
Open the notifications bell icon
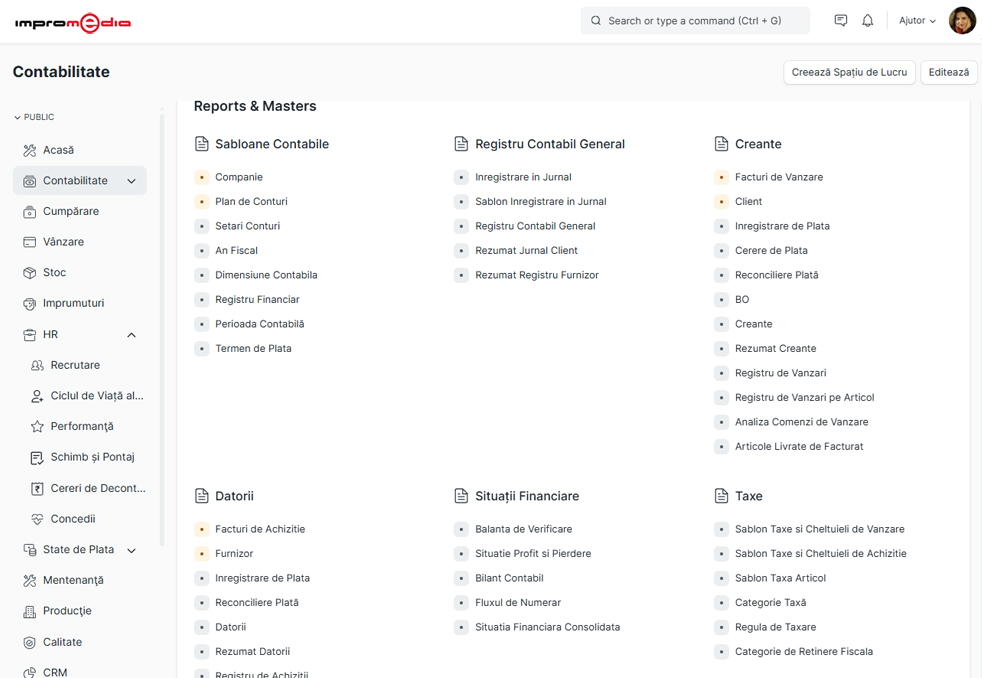[867, 20]
